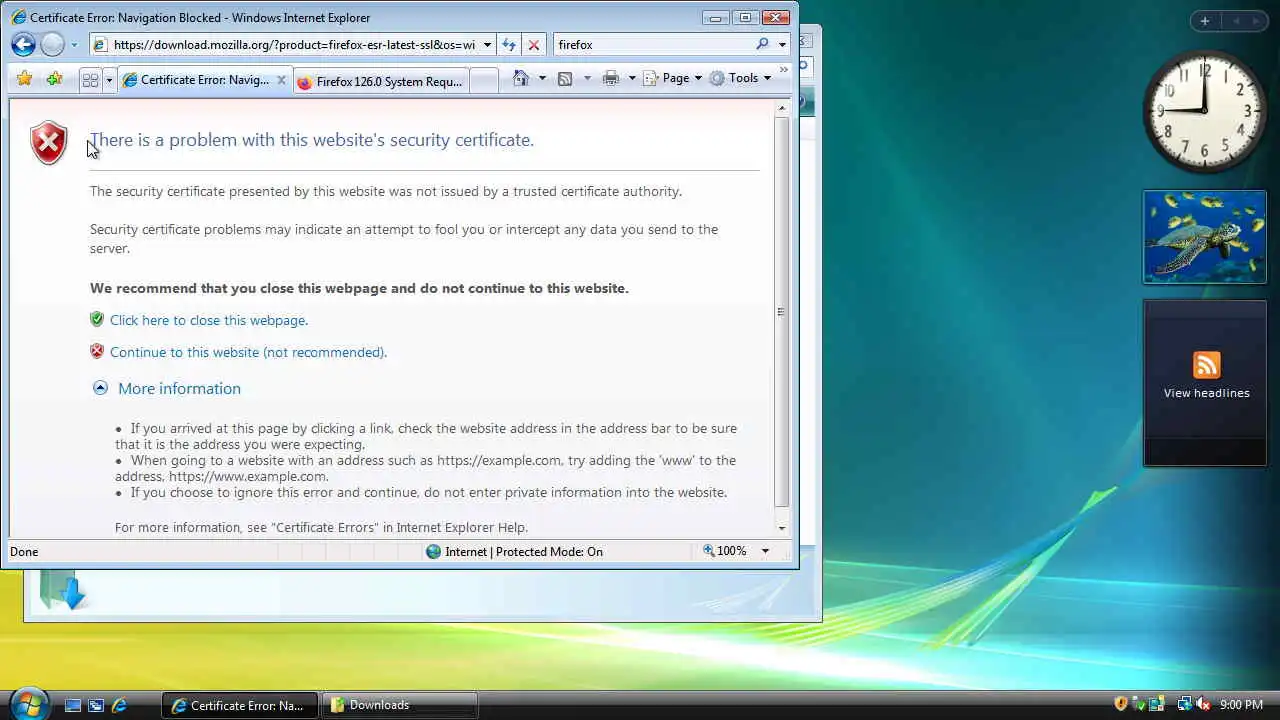Go back with the Back arrow button
Image resolution: width=1280 pixels, height=720 pixels.
click(x=24, y=44)
